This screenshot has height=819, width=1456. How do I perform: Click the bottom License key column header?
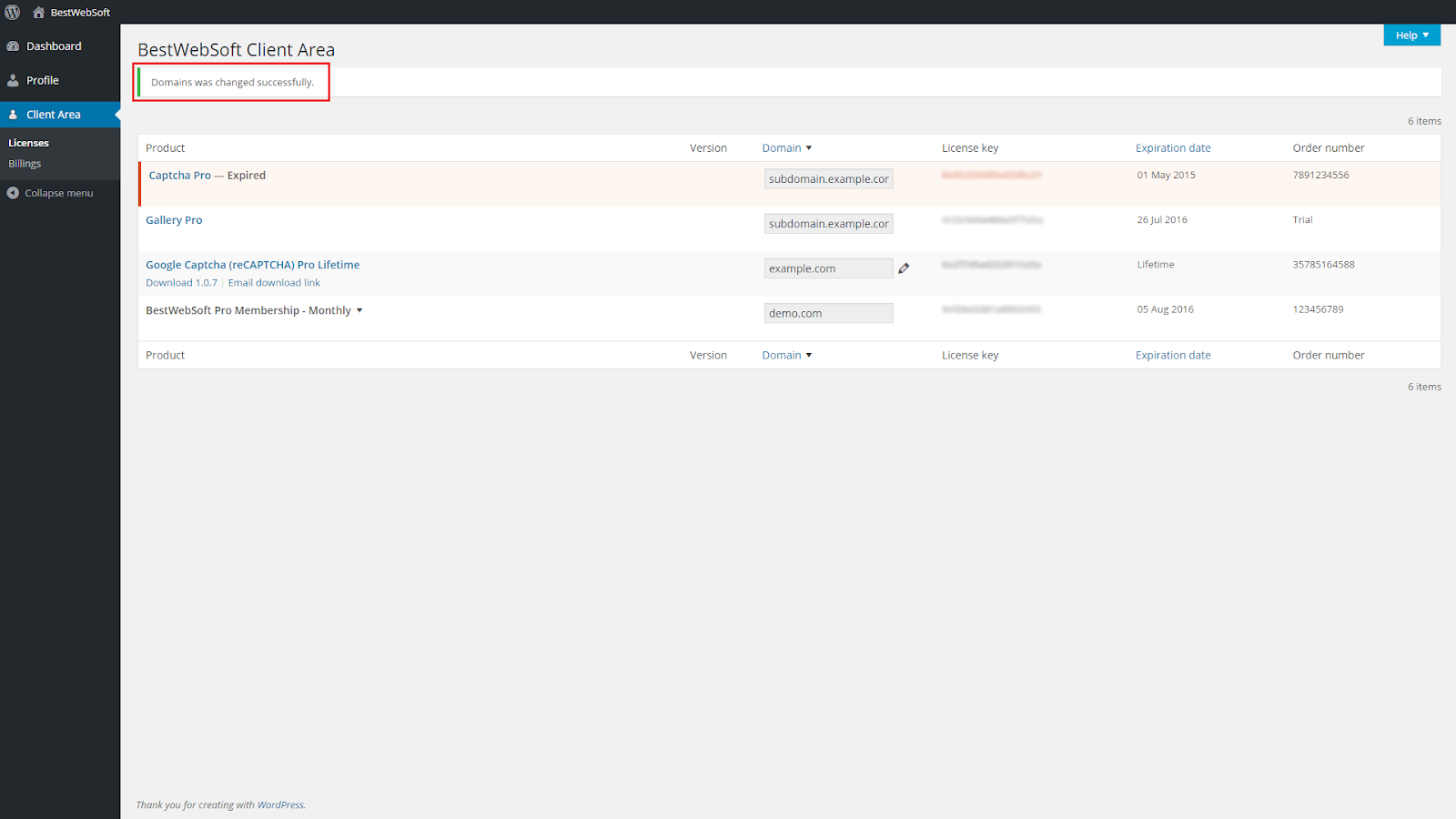(970, 355)
